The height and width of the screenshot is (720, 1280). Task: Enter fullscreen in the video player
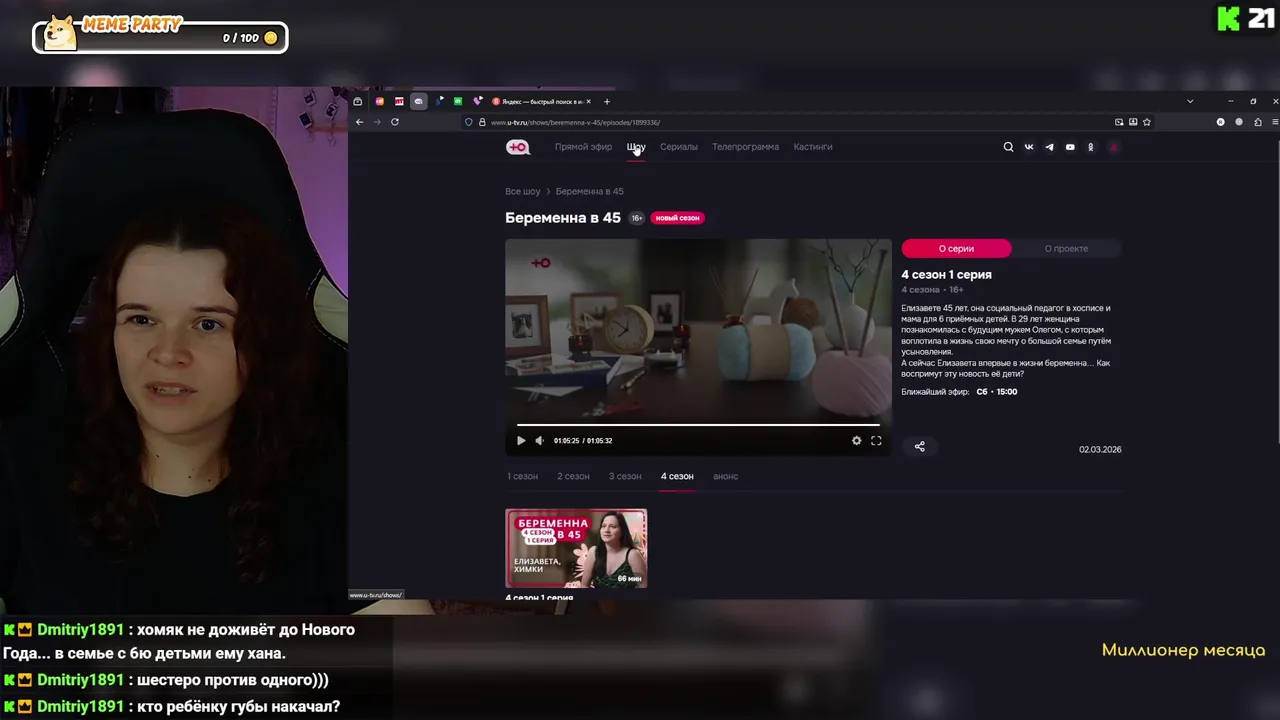coord(876,441)
